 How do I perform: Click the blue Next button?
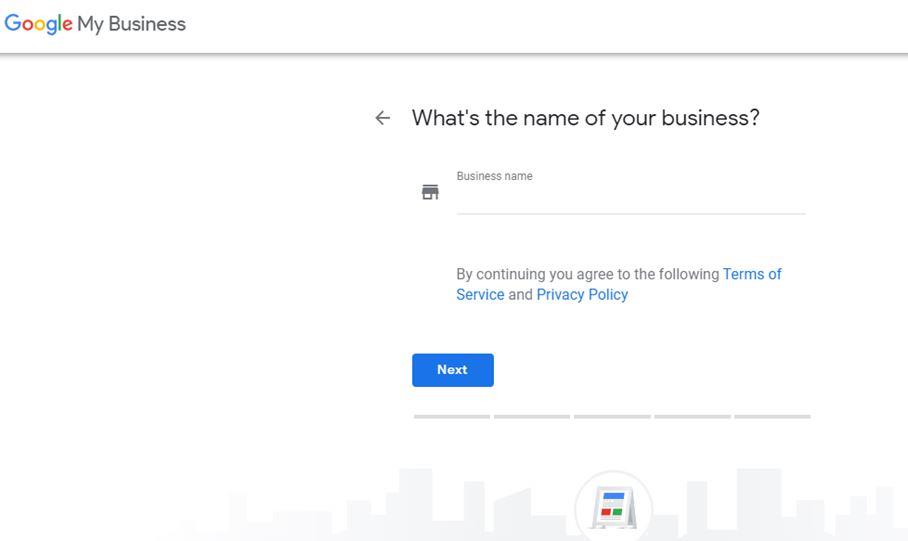tap(453, 370)
